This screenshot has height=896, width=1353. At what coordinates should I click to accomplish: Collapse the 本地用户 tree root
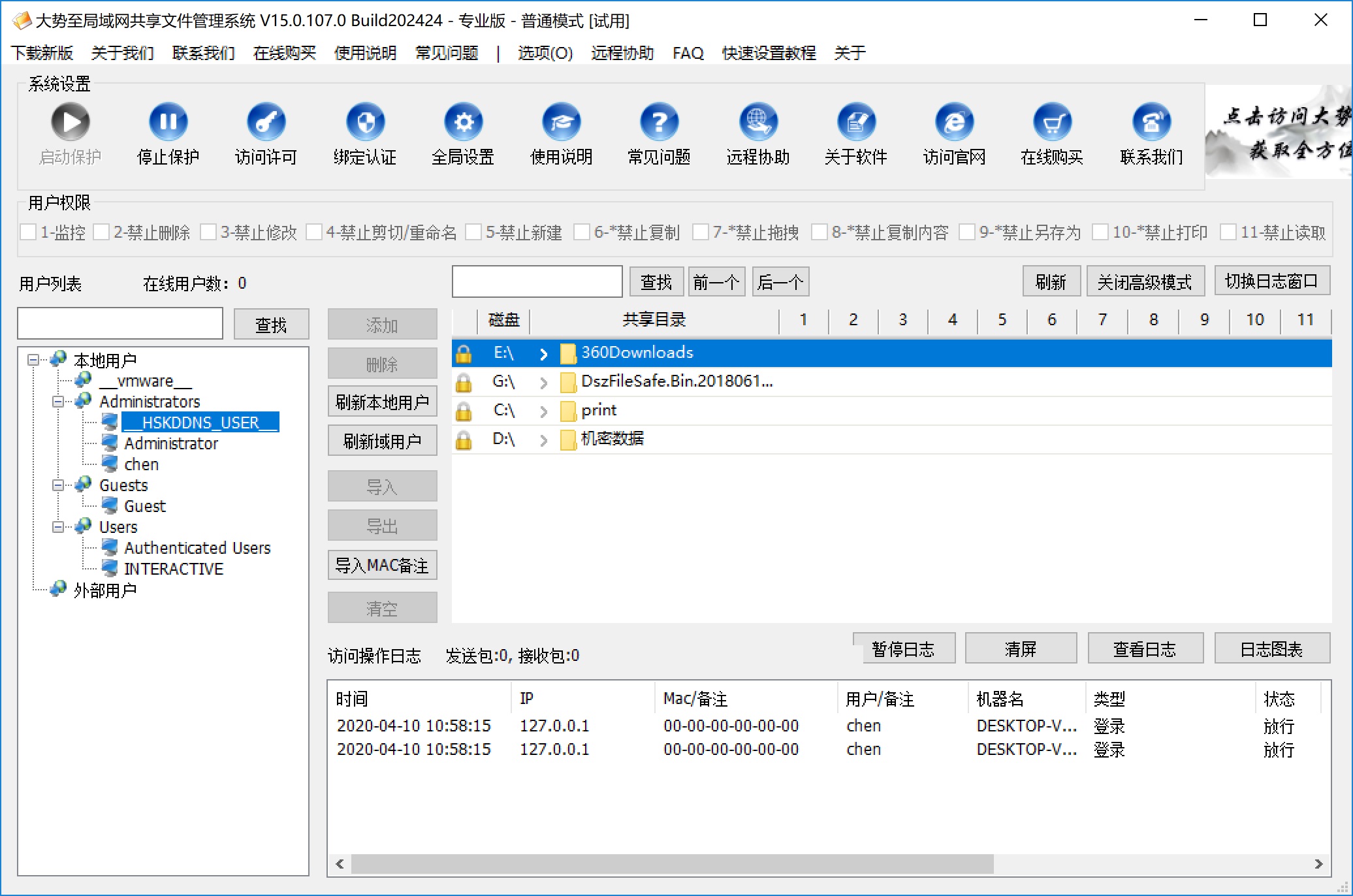pos(33,360)
